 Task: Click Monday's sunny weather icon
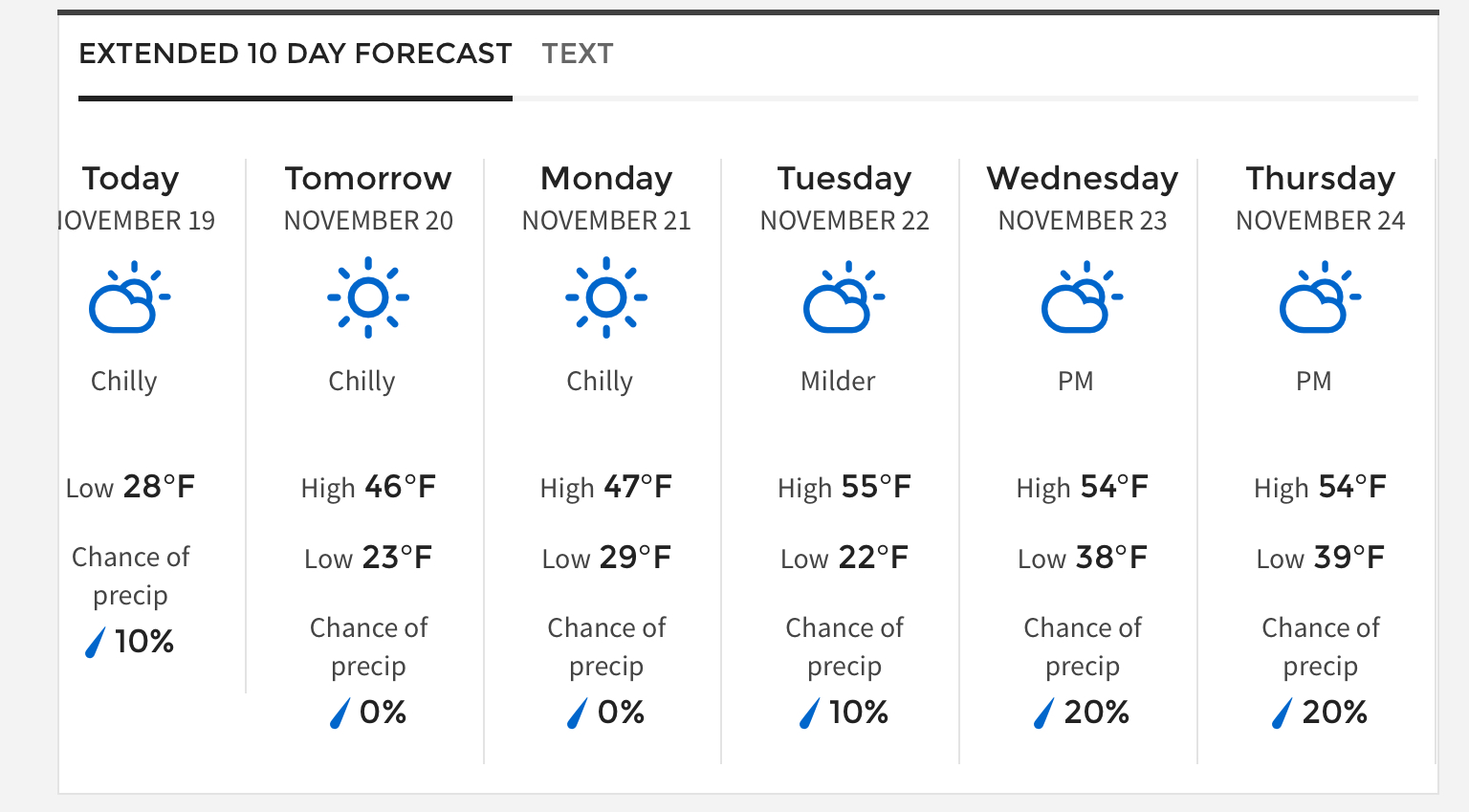click(606, 297)
